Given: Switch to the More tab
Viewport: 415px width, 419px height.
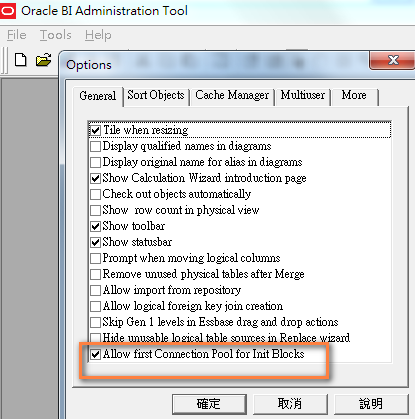Looking at the screenshot, I should pyautogui.click(x=354, y=95).
